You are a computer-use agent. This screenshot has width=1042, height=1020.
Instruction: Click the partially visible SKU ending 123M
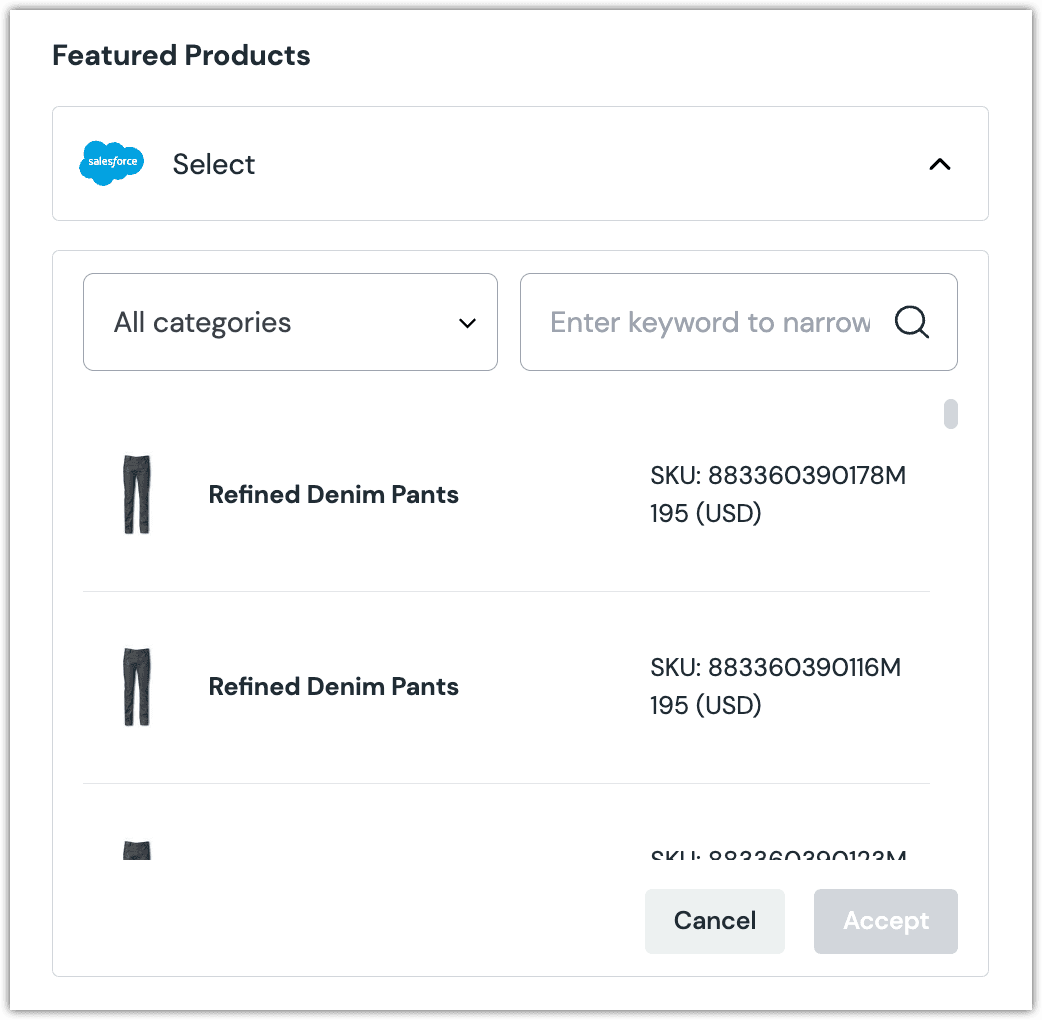pos(778,856)
